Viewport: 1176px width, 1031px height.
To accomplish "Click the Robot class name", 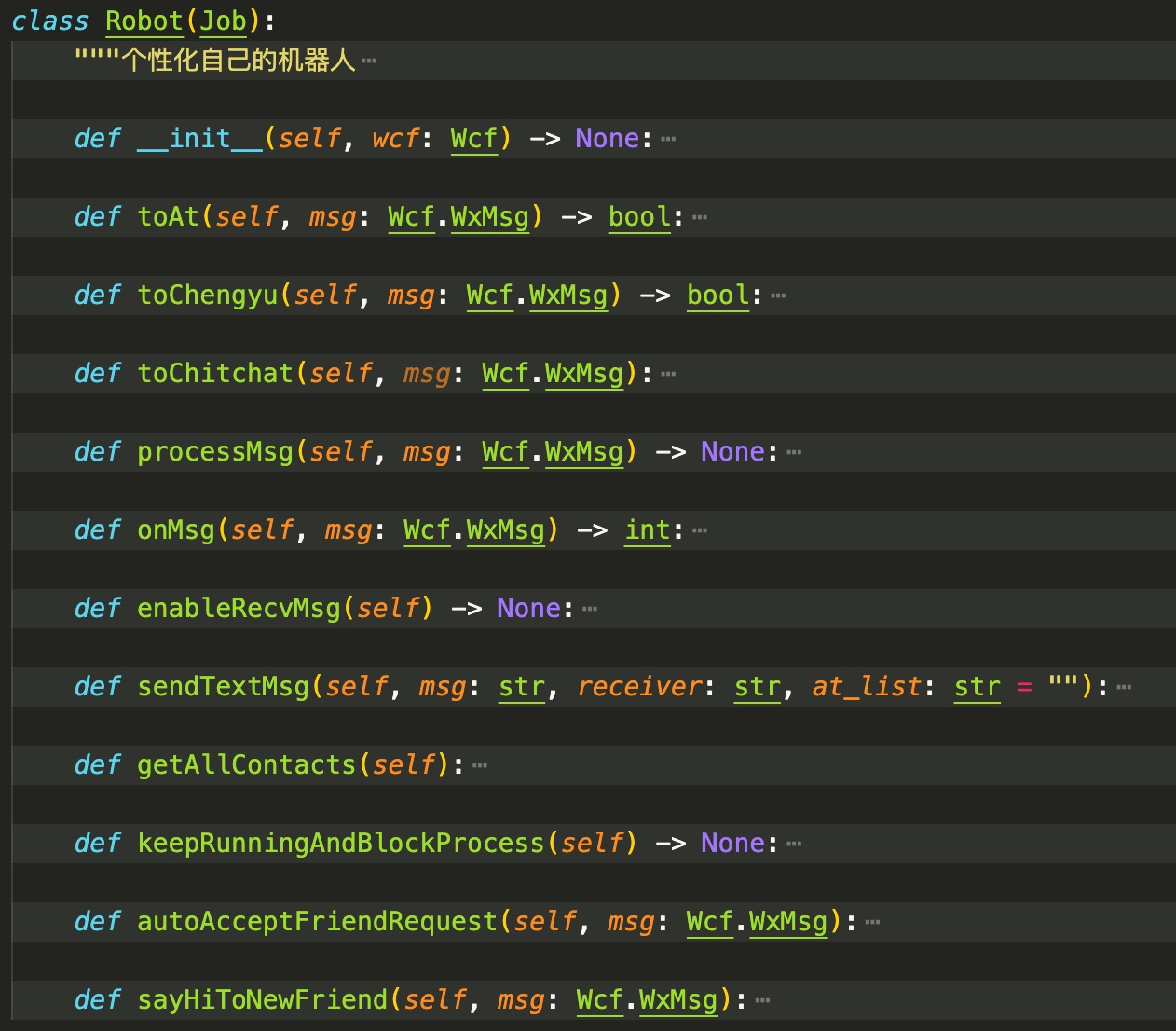I will point(144,21).
